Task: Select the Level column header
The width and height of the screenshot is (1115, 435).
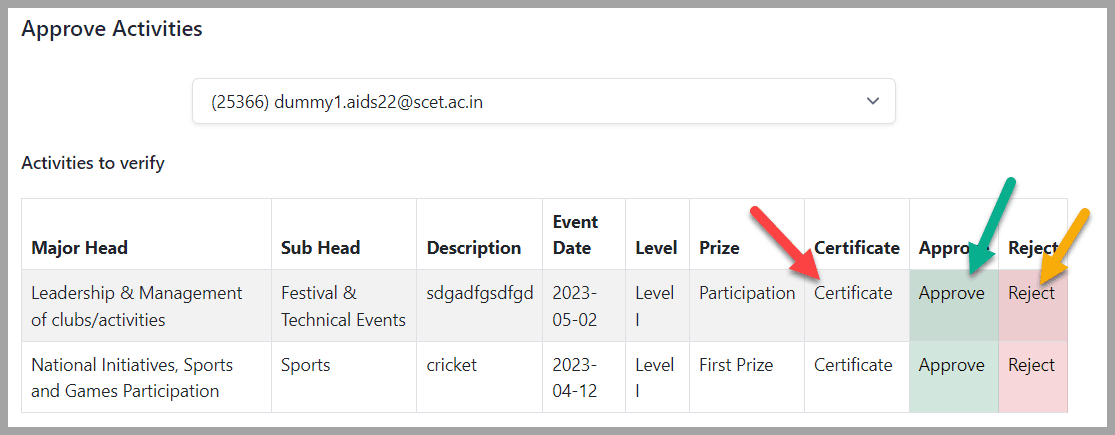Action: pos(656,247)
